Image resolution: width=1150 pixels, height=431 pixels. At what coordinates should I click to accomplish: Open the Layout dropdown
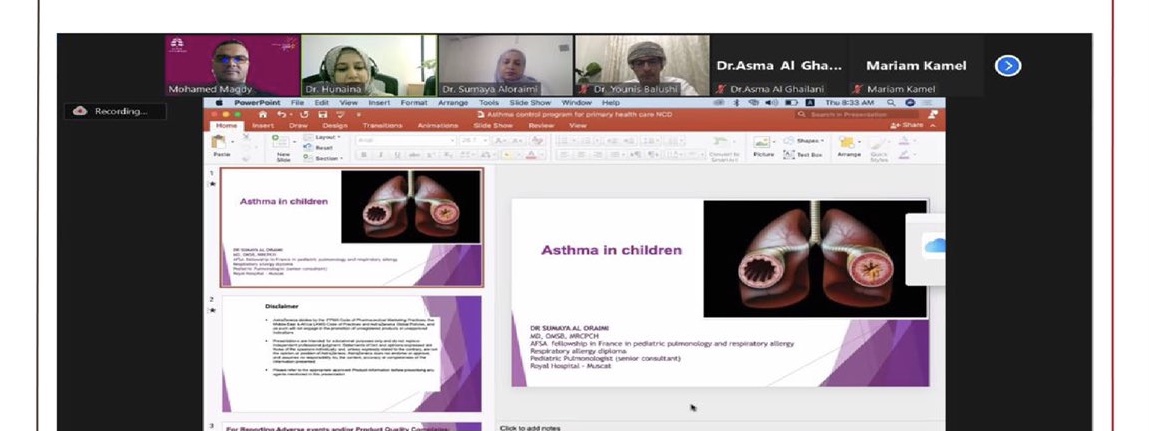click(x=326, y=137)
